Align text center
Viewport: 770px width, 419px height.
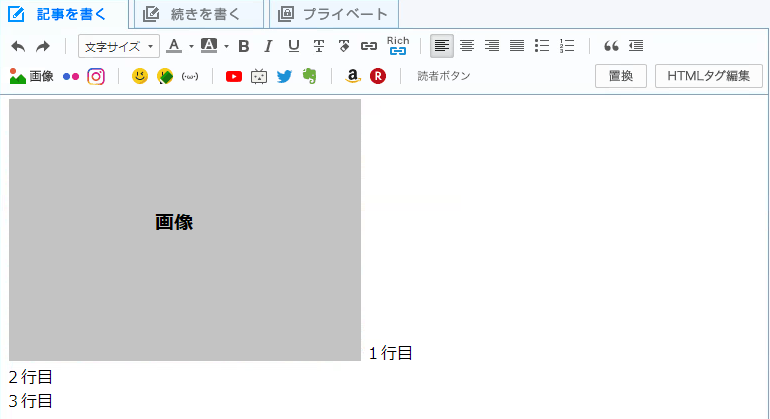click(467, 46)
